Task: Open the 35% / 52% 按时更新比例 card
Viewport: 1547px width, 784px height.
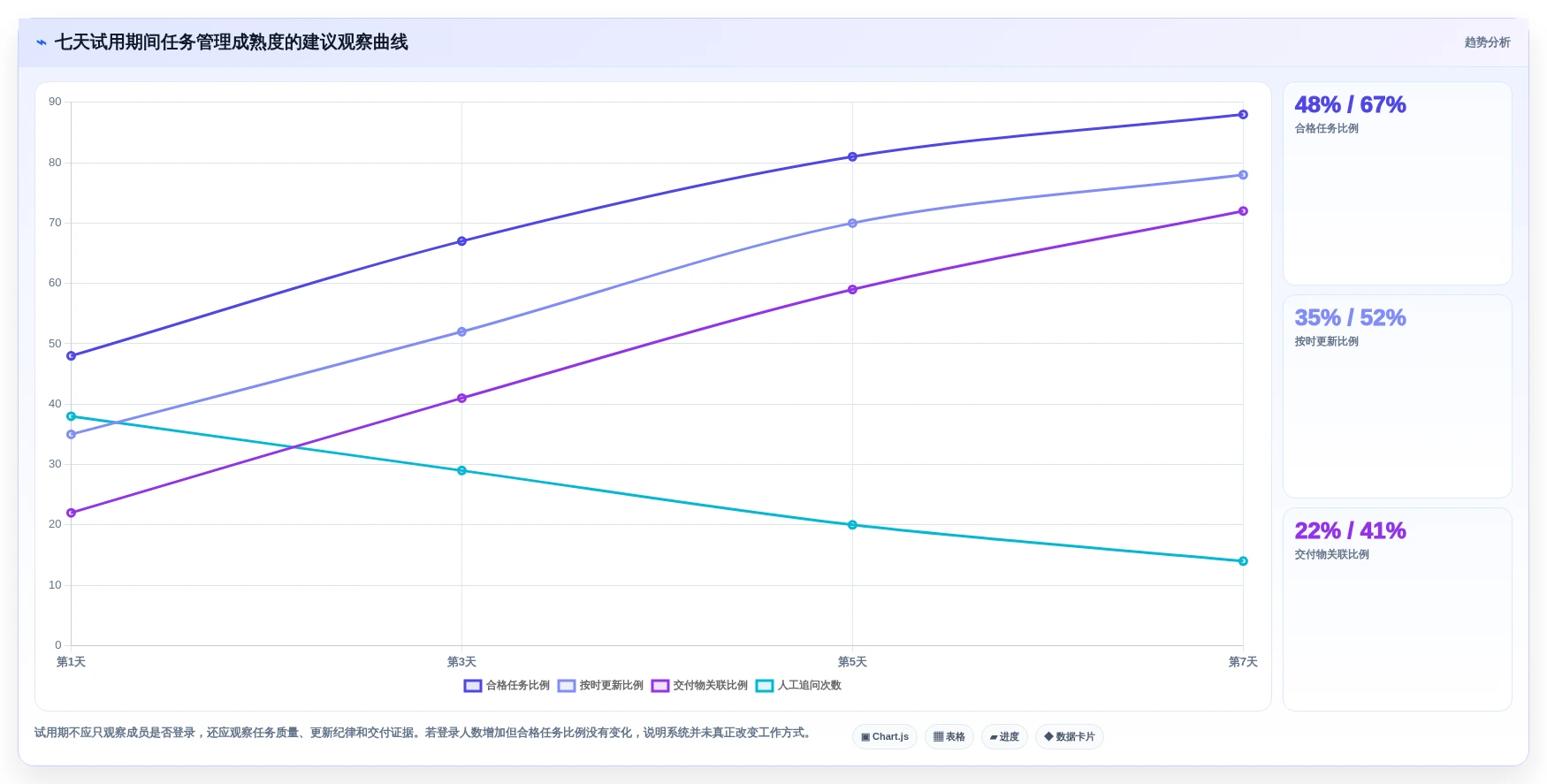Action: tap(1398, 397)
